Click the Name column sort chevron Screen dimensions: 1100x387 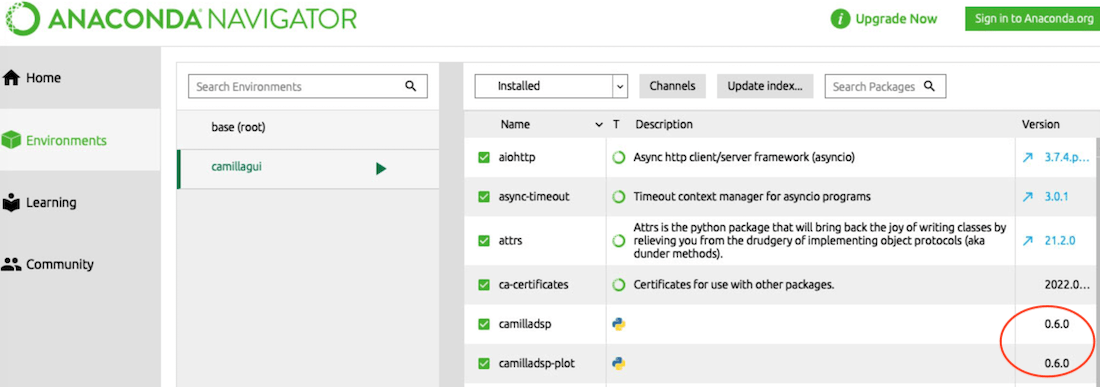(x=598, y=125)
